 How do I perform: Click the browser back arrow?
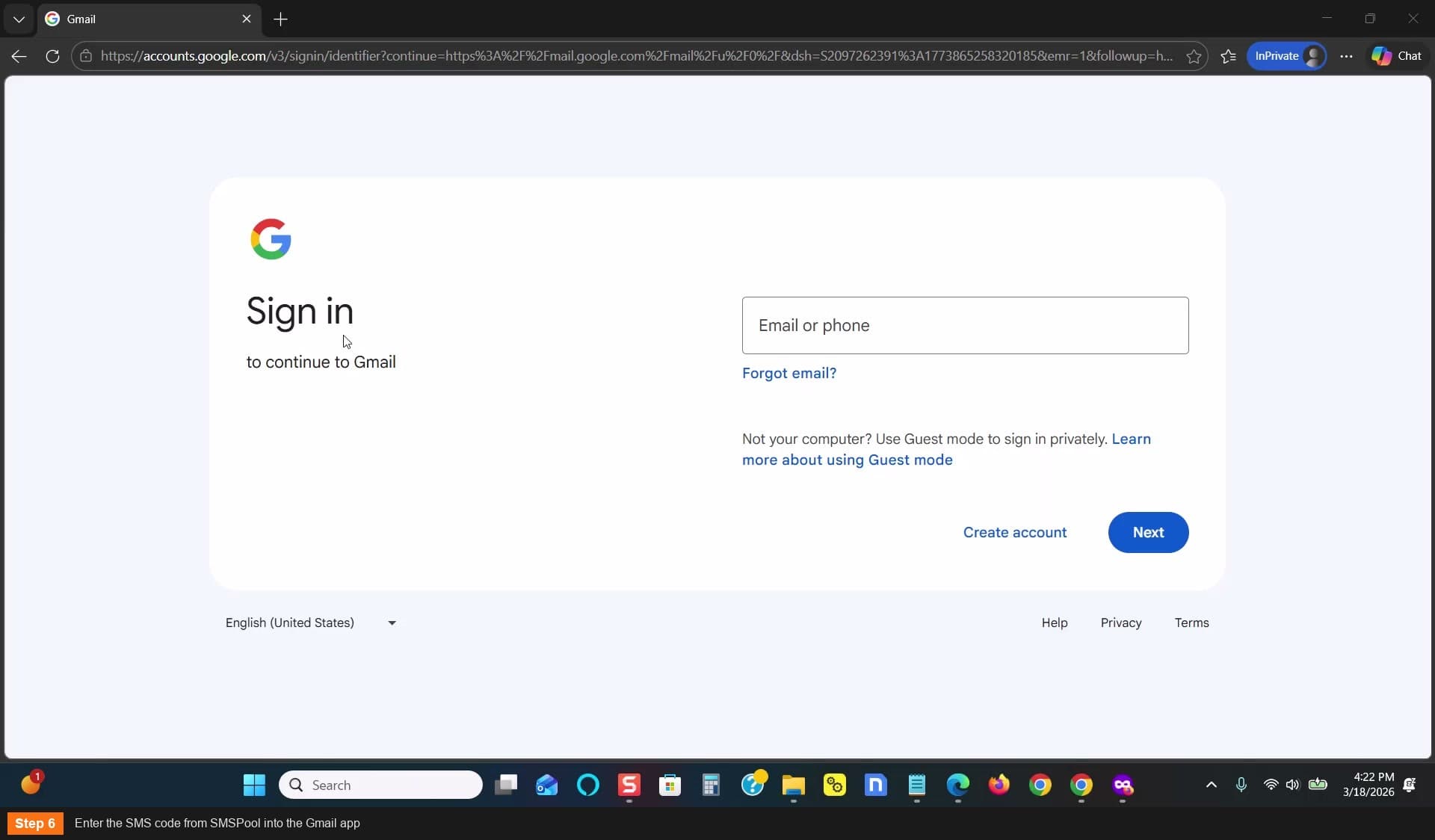tap(19, 56)
